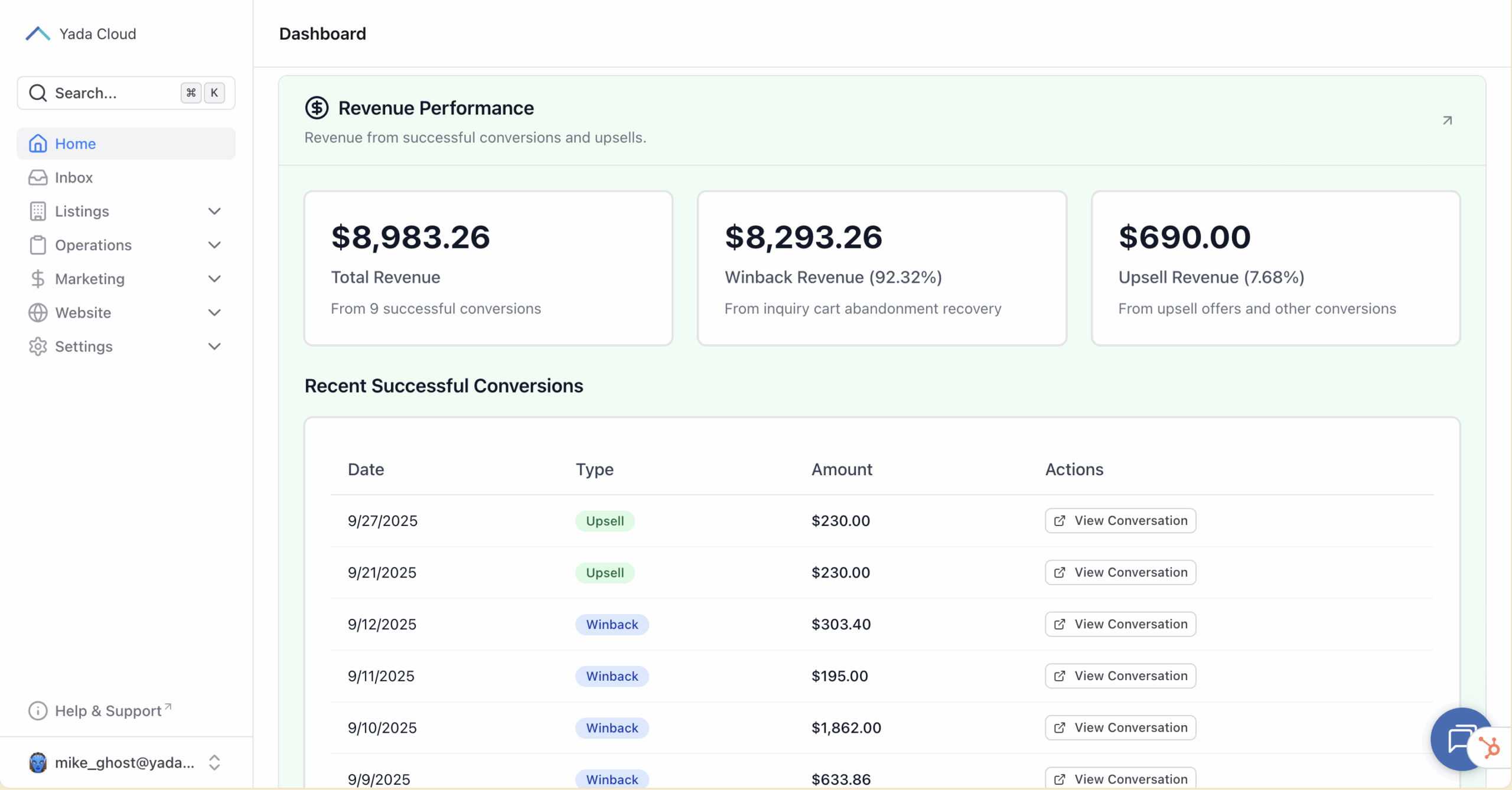Click the Inbox tray icon

pyautogui.click(x=38, y=178)
